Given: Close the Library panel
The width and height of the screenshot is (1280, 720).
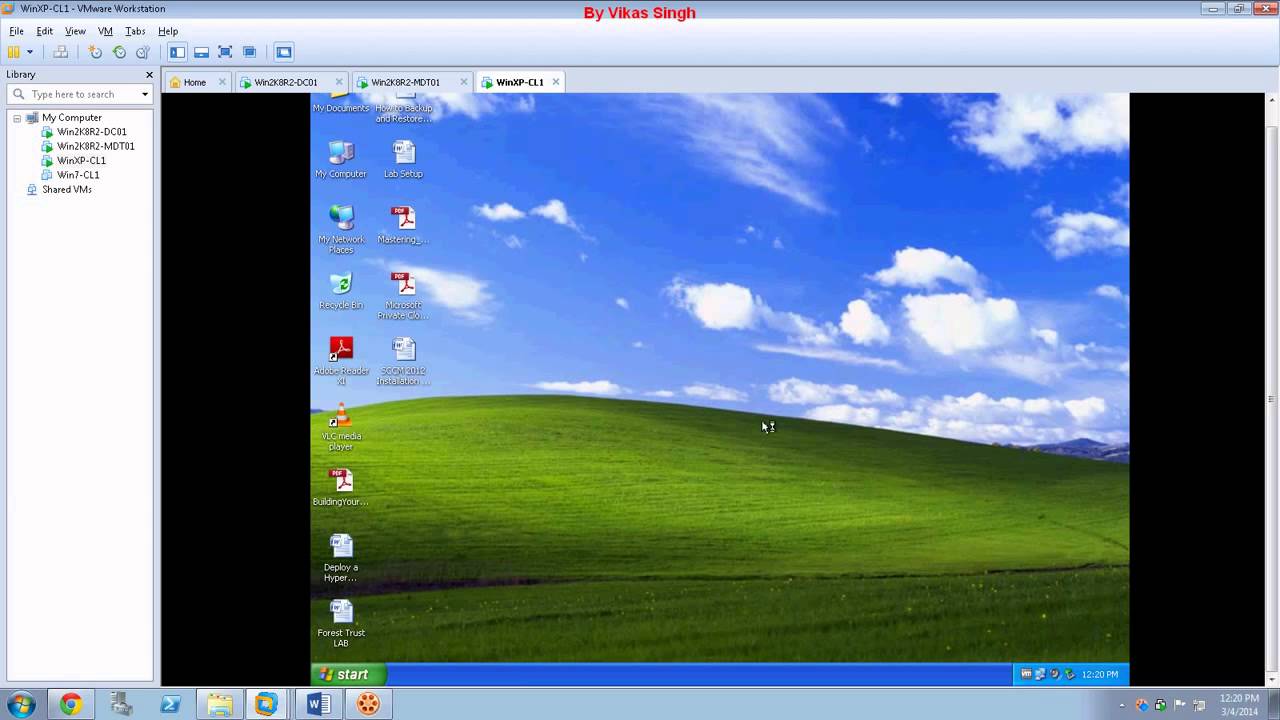Looking at the screenshot, I should [149, 75].
